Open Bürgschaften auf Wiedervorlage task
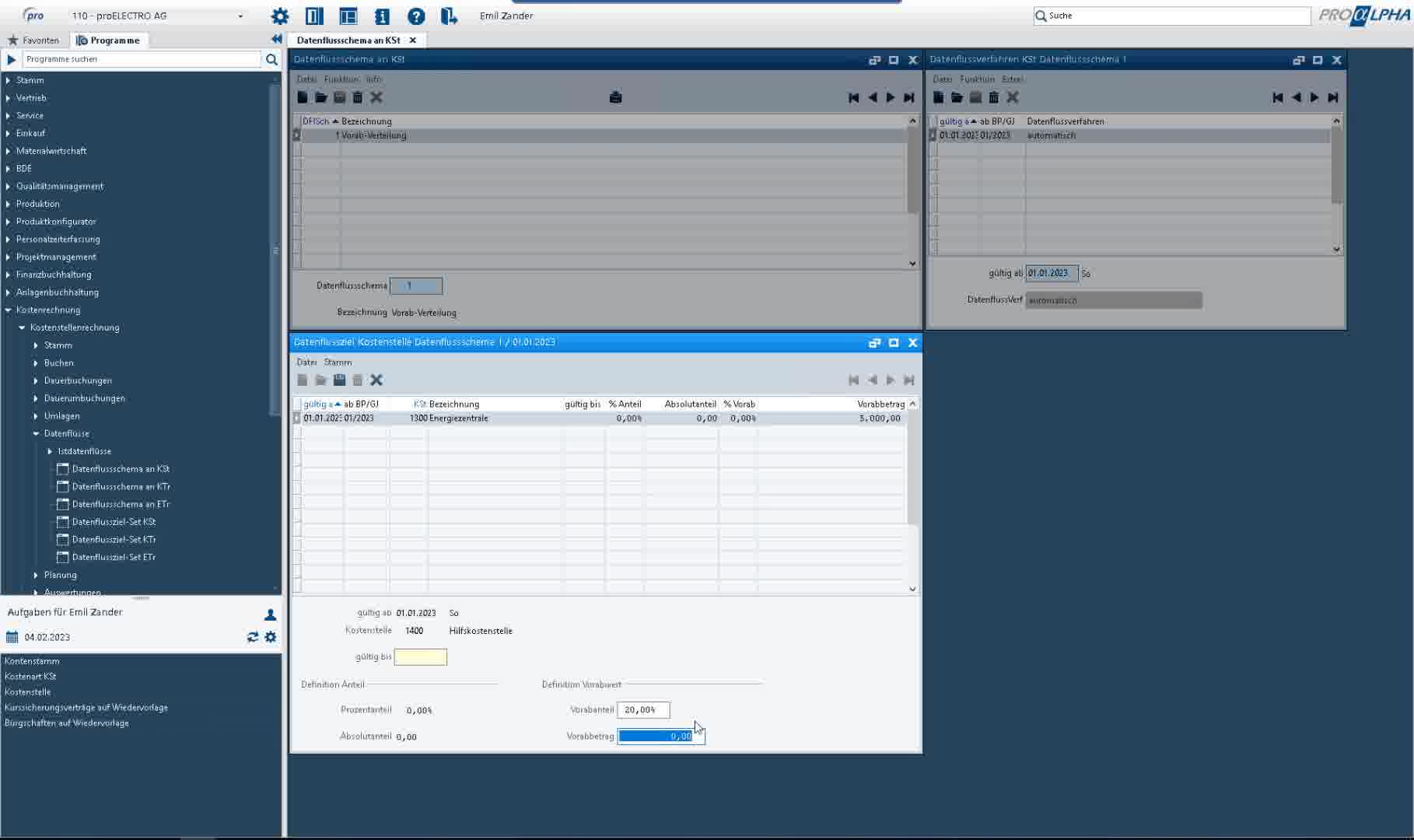Screen dimensions: 1414x840 pyautogui.click(x=67, y=723)
